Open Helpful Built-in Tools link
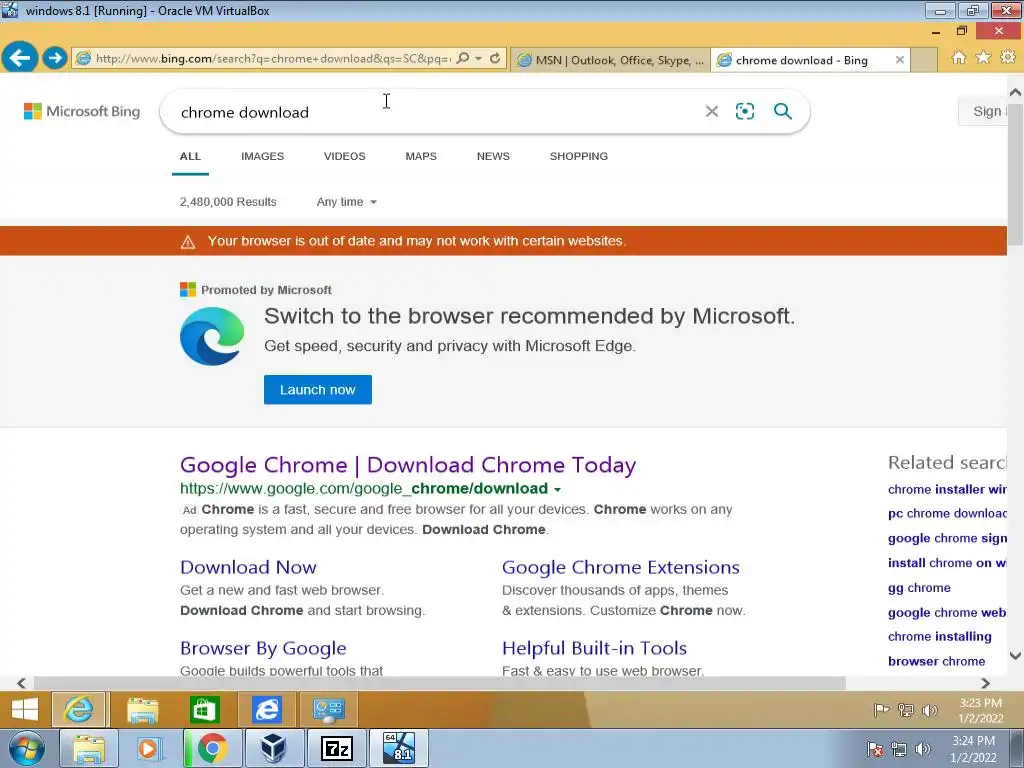Image resolution: width=1024 pixels, height=768 pixels. pyautogui.click(x=594, y=648)
